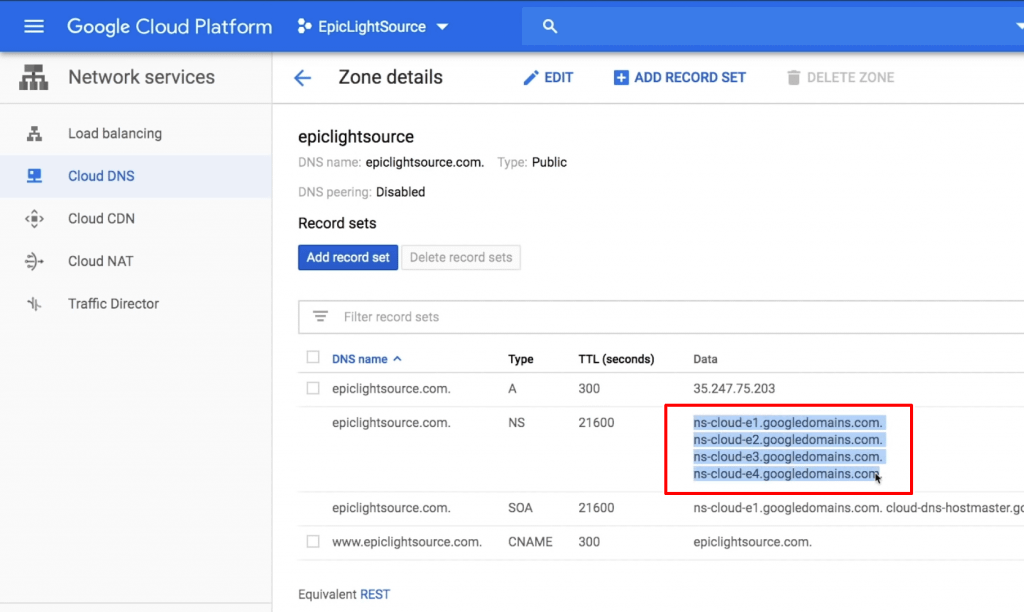The height and width of the screenshot is (612, 1024).
Task: Click the epiclightsource zone title
Action: [356, 137]
